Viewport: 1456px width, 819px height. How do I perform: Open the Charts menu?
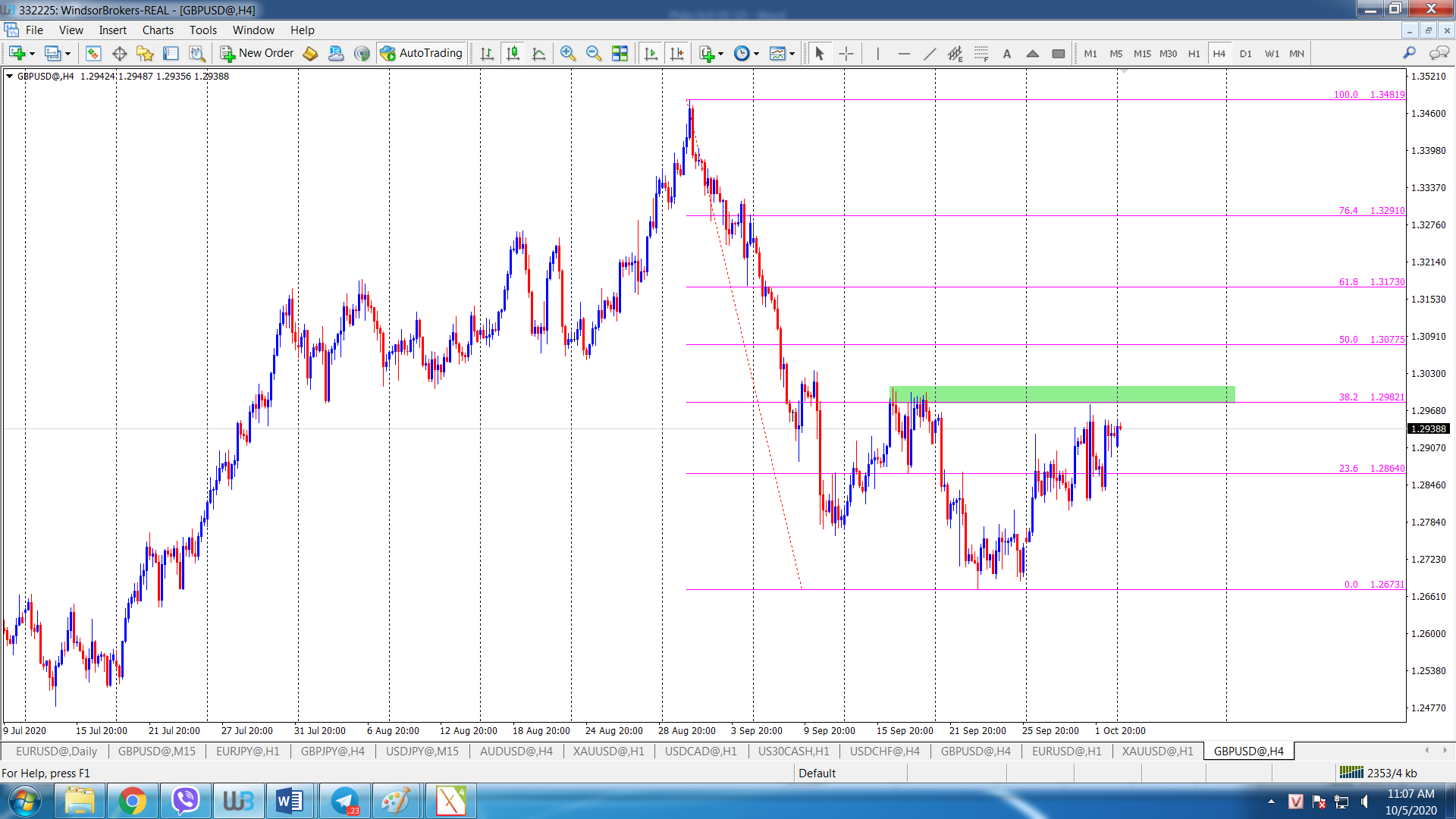(x=158, y=30)
